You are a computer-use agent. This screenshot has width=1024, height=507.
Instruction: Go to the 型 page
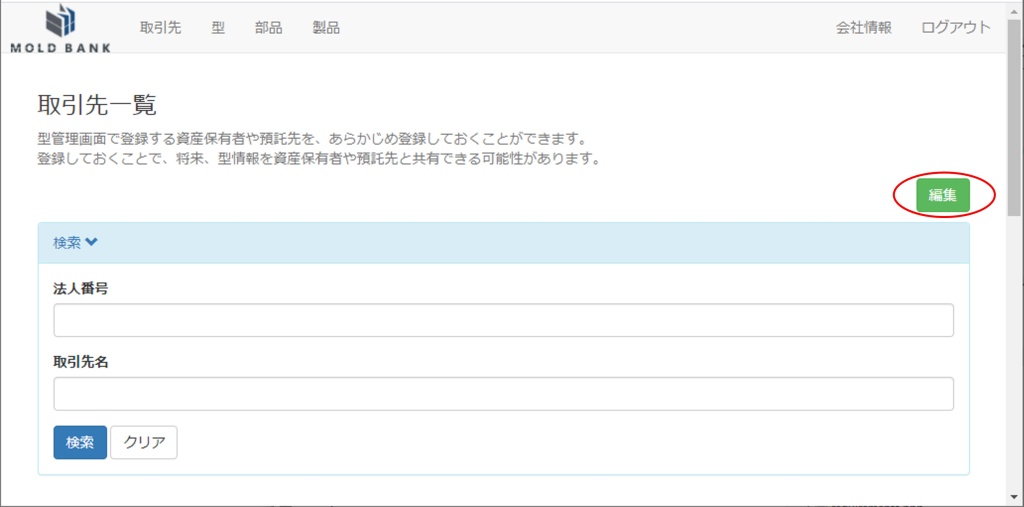pos(218,28)
